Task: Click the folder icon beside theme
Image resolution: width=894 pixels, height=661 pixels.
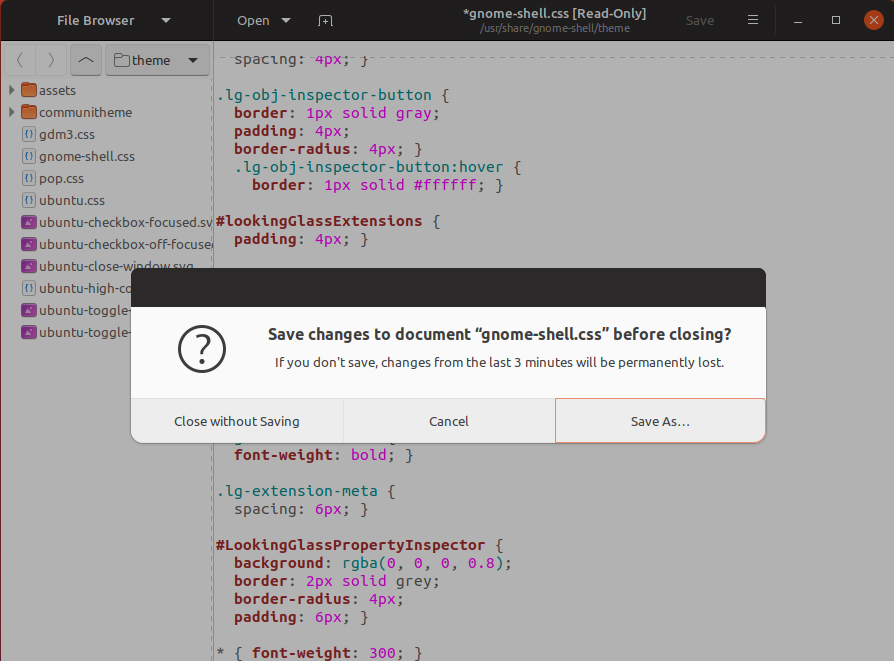Action: (x=121, y=60)
